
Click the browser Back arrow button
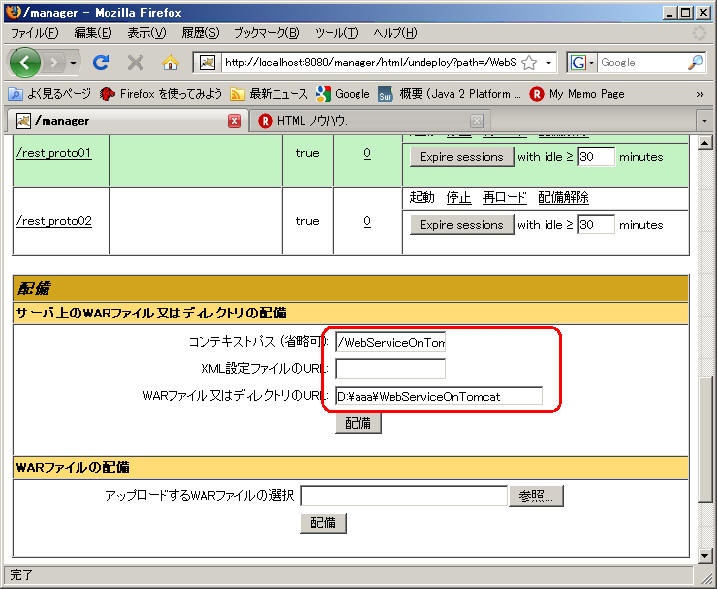pyautogui.click(x=26, y=62)
